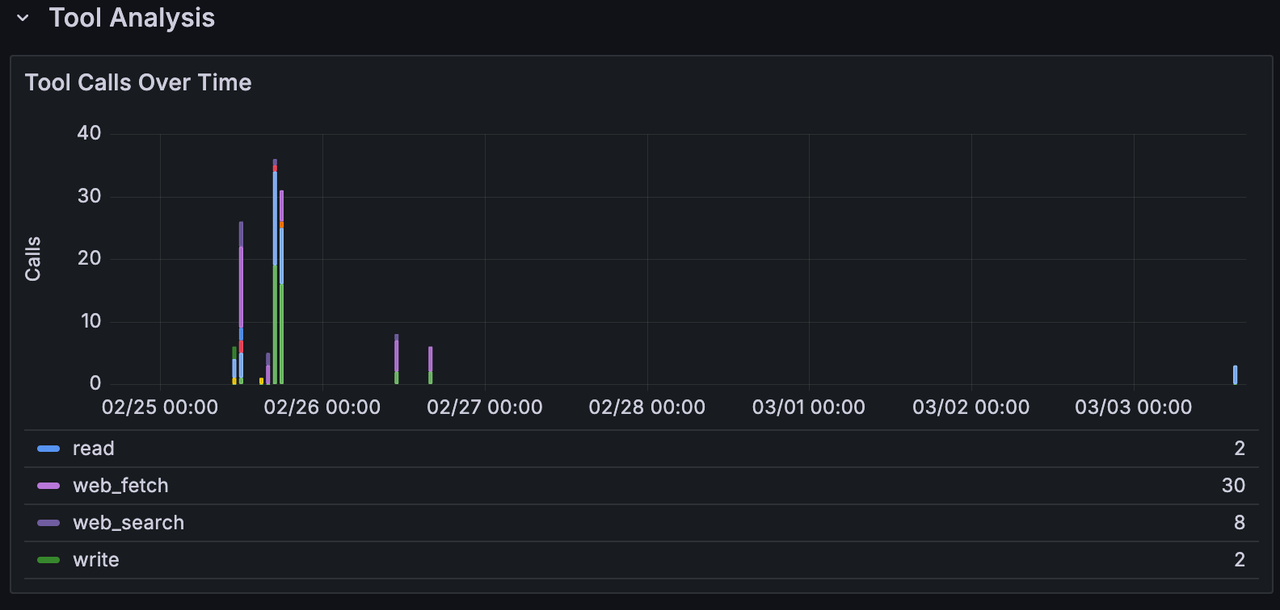The image size is (1280, 610).
Task: Open the Tool Calls Over Time panel menu
Action: pyautogui.click(x=138, y=82)
